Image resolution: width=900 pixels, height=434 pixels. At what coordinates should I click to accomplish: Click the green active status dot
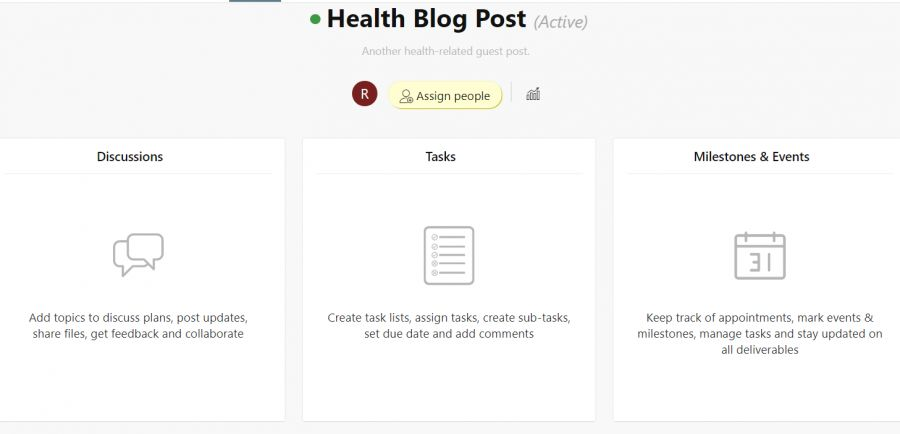315,19
